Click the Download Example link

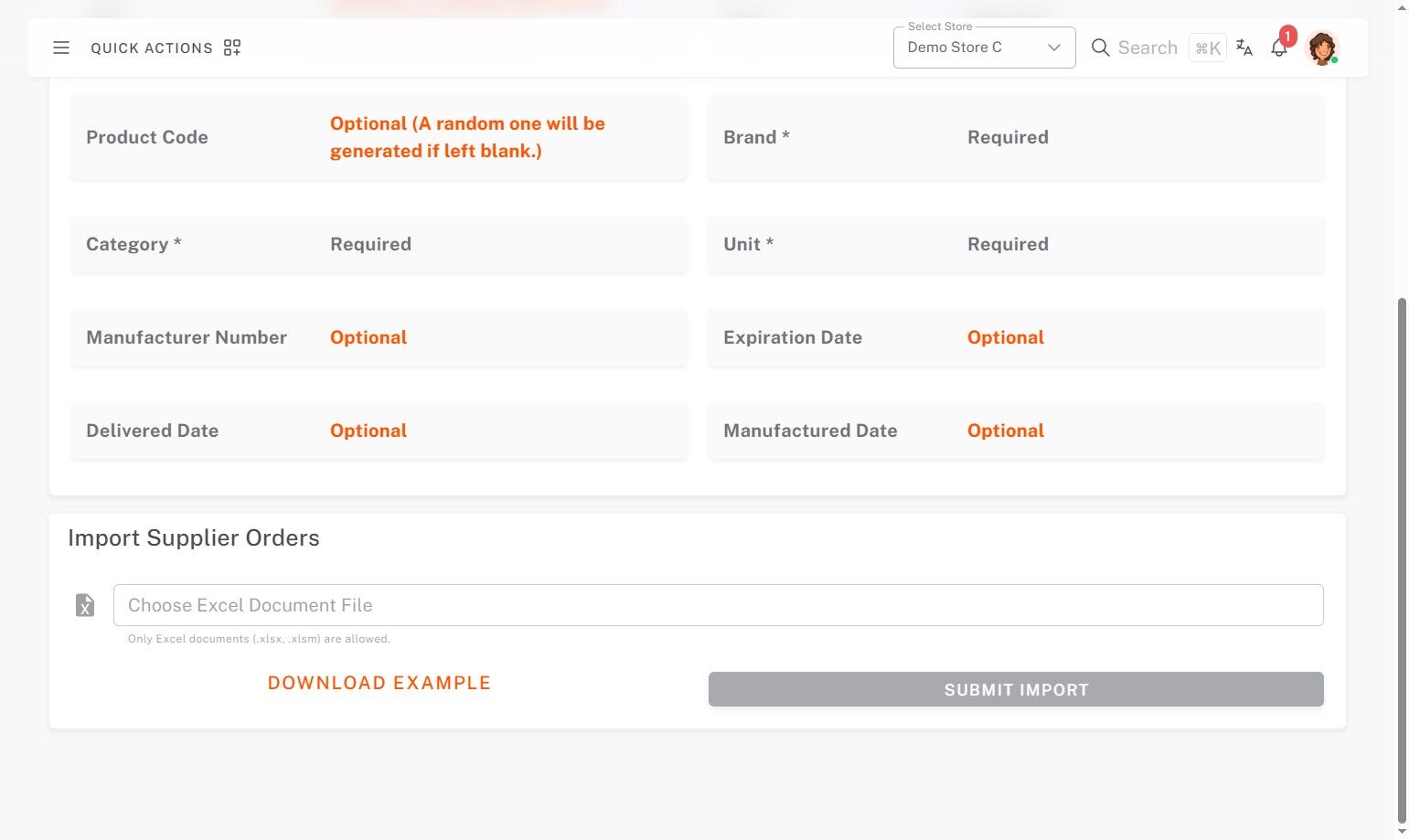tap(379, 683)
